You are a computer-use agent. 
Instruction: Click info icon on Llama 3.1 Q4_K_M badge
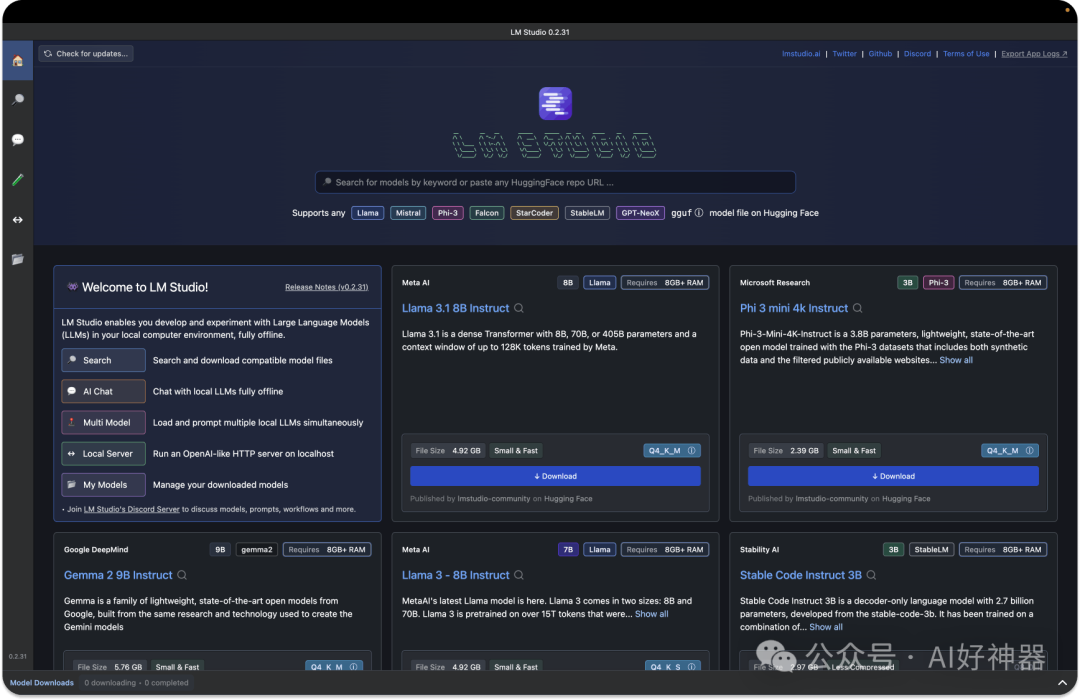692,451
